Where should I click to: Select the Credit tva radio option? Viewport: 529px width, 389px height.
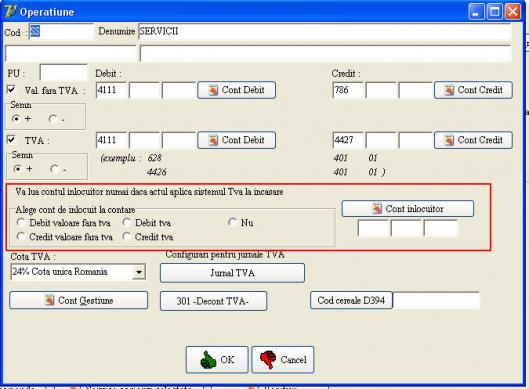[127, 237]
